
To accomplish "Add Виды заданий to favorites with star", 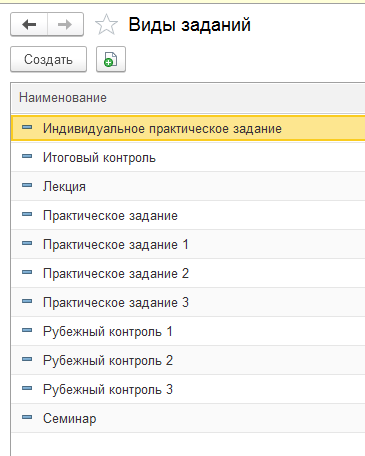I will click(106, 24).
